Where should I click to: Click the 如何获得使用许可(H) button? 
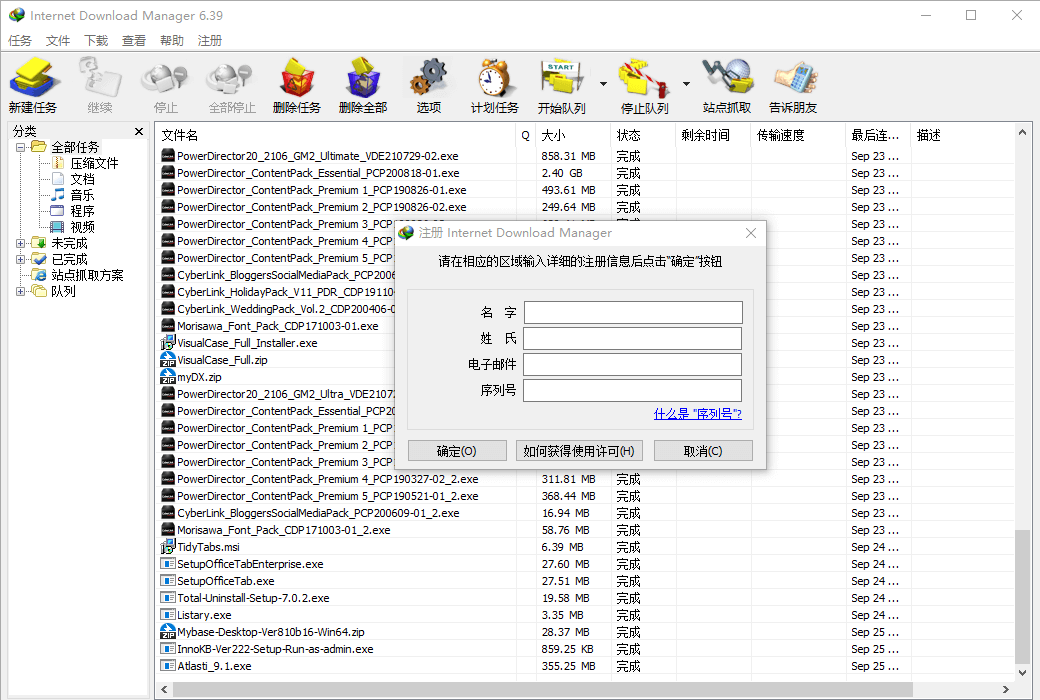click(578, 451)
